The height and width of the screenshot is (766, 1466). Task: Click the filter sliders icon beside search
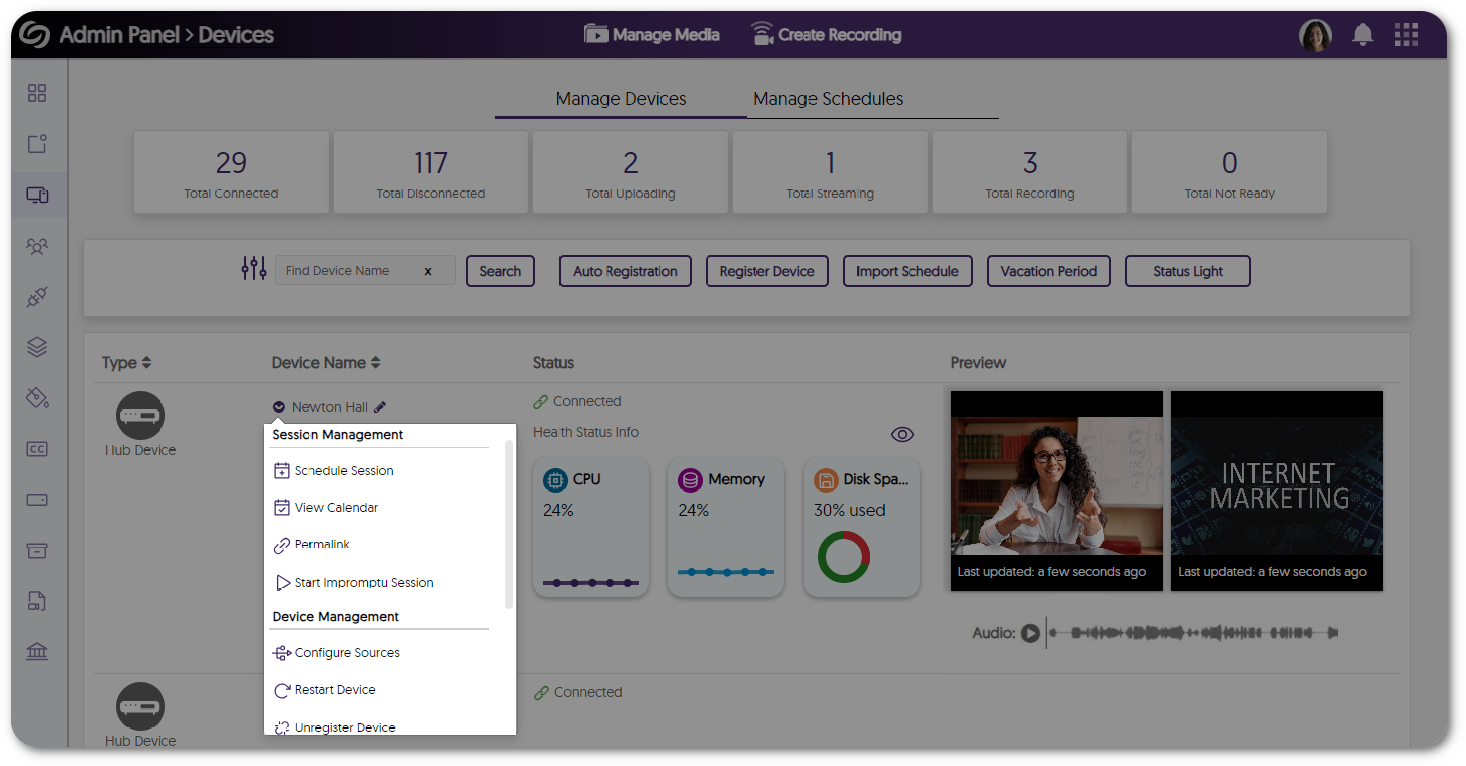pyautogui.click(x=254, y=269)
